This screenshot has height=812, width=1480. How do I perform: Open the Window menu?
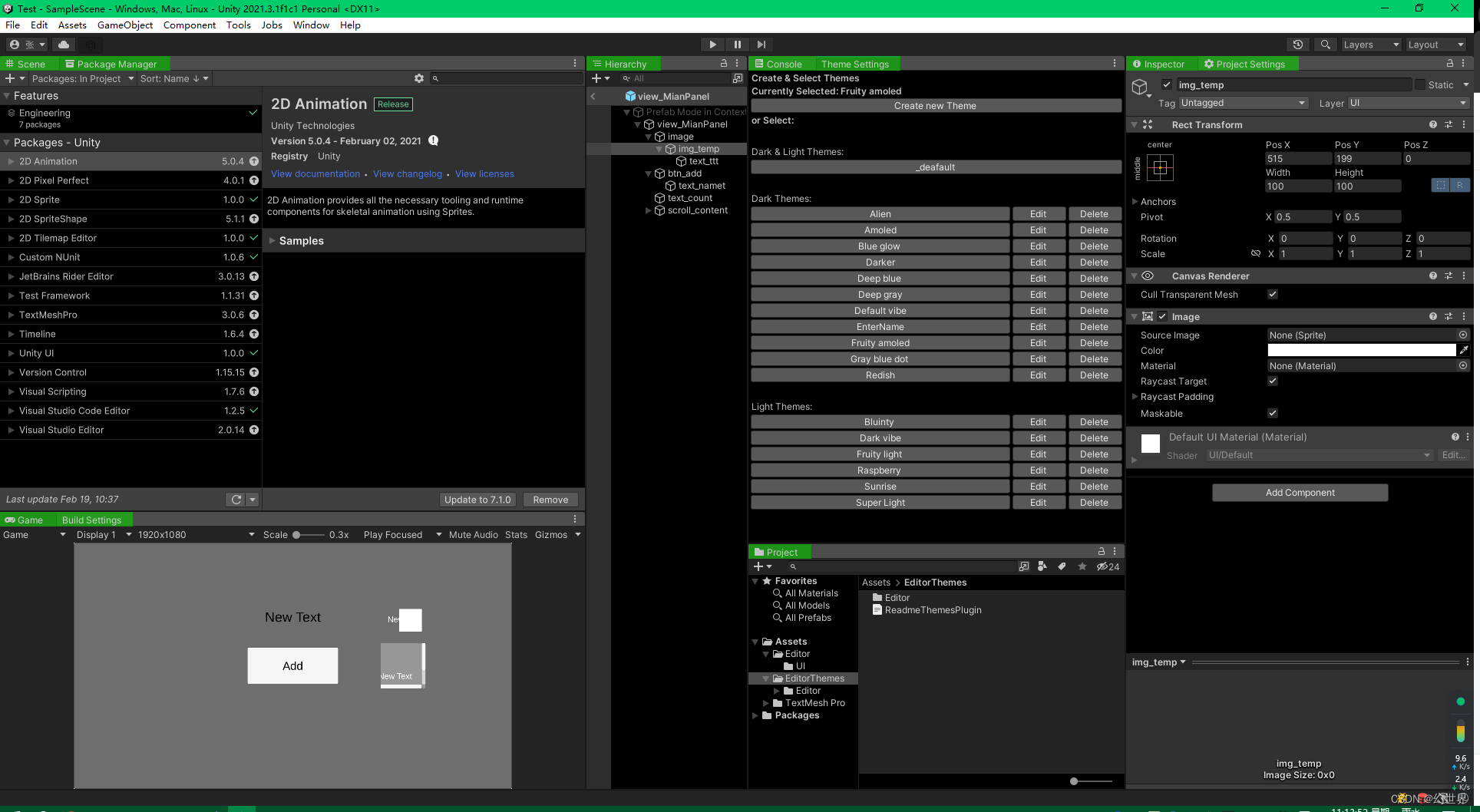[311, 25]
